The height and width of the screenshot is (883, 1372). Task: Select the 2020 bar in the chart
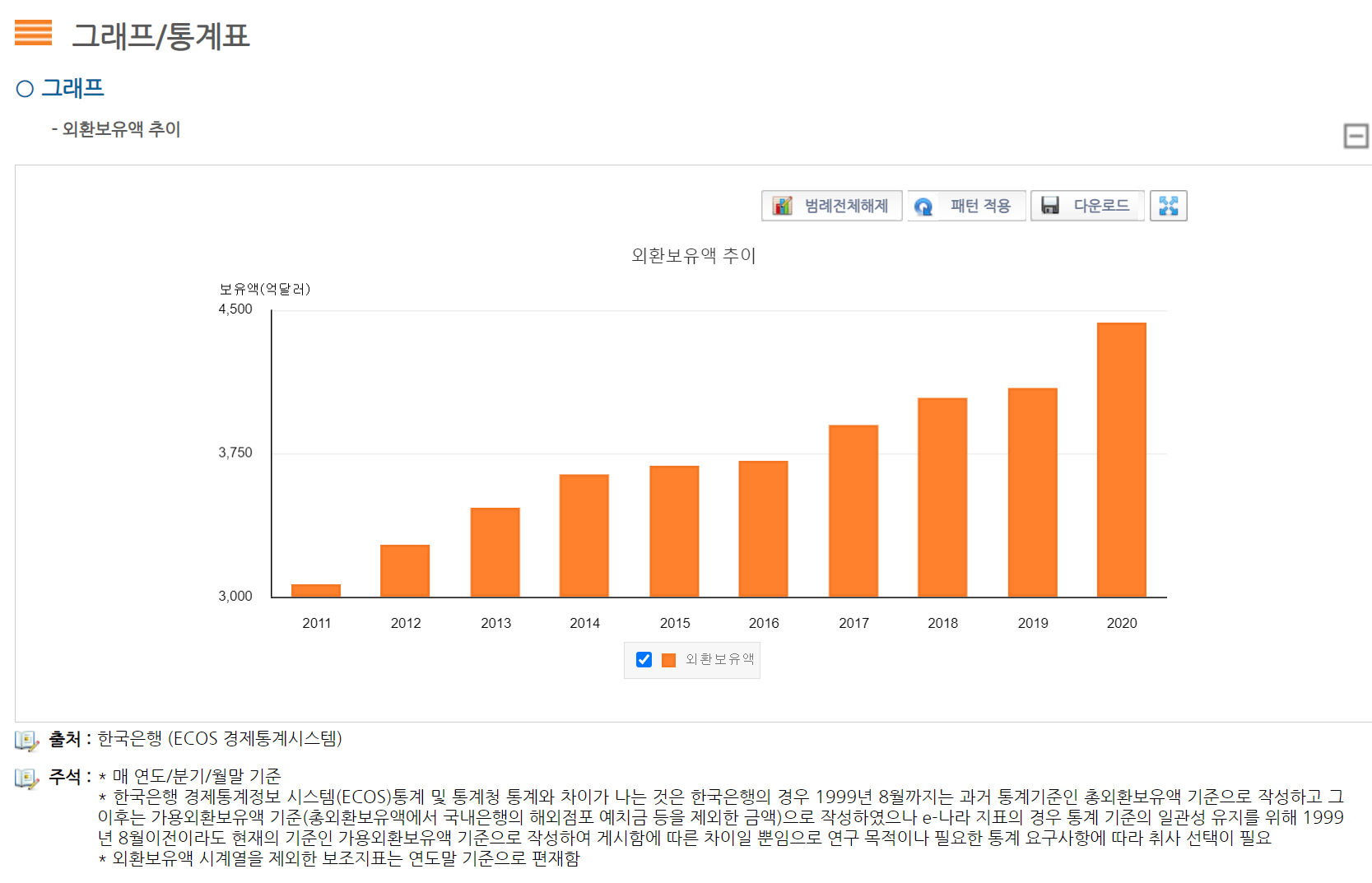pos(1121,460)
